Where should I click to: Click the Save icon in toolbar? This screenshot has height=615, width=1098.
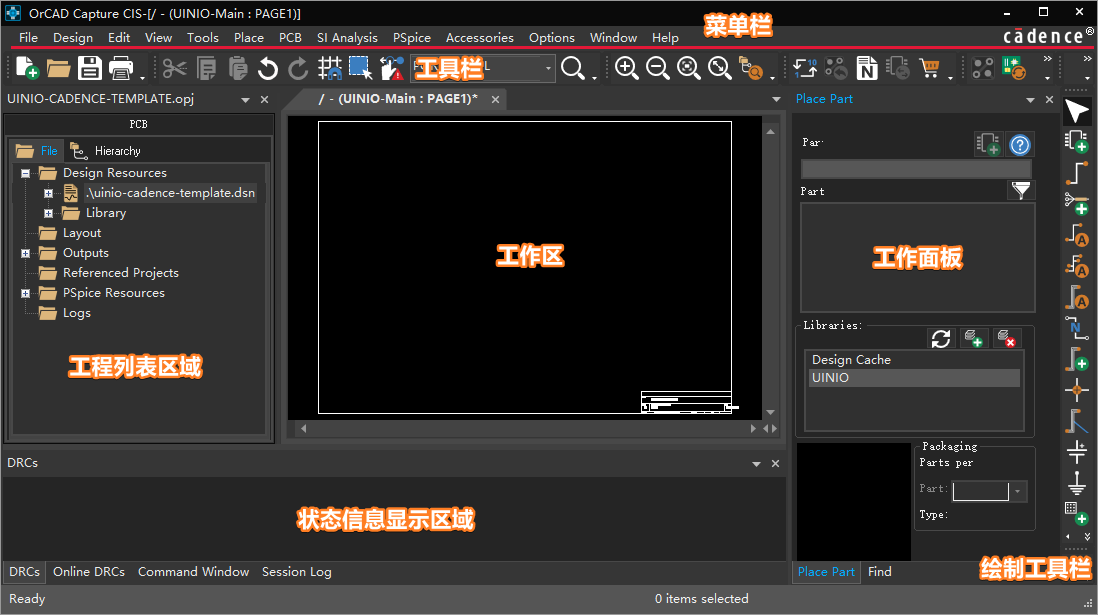[90, 68]
